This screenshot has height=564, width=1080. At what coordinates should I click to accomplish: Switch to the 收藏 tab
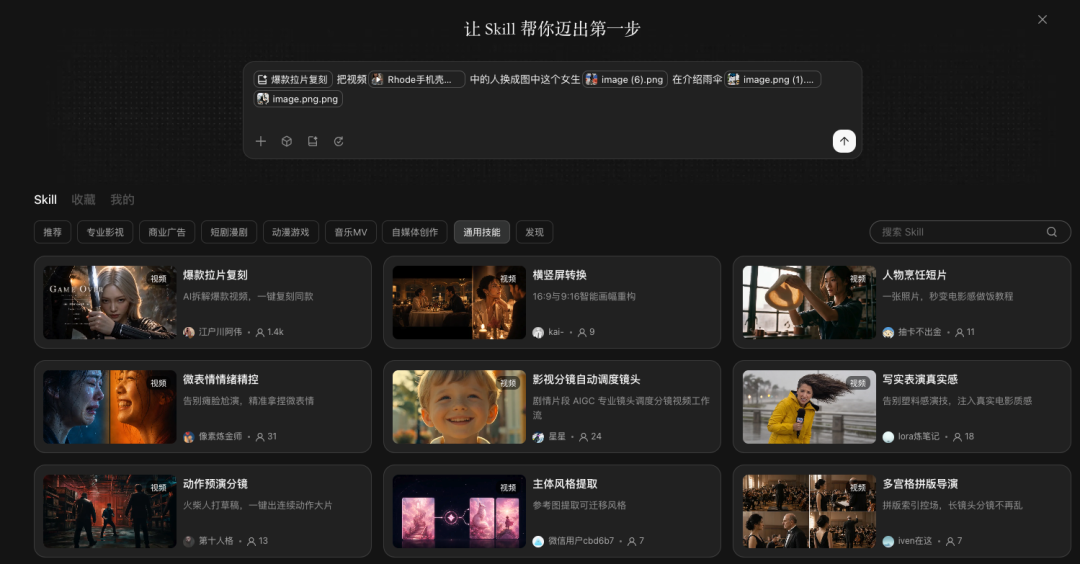tap(83, 200)
